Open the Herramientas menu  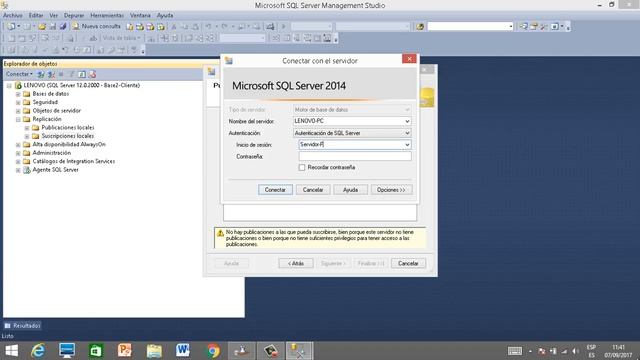pos(107,15)
